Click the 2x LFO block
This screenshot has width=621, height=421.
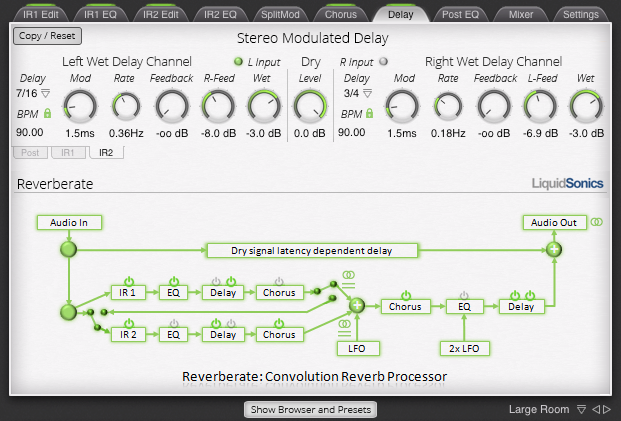click(465, 349)
